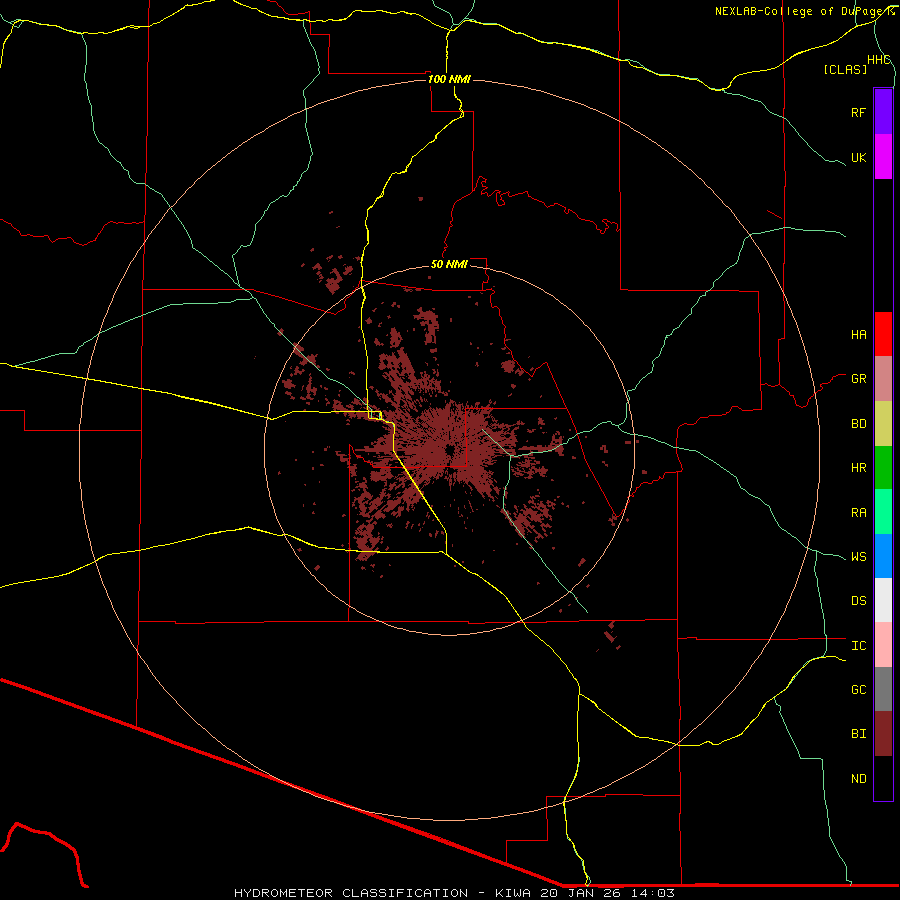
Task: Click the HR legend label
Action: [859, 468]
